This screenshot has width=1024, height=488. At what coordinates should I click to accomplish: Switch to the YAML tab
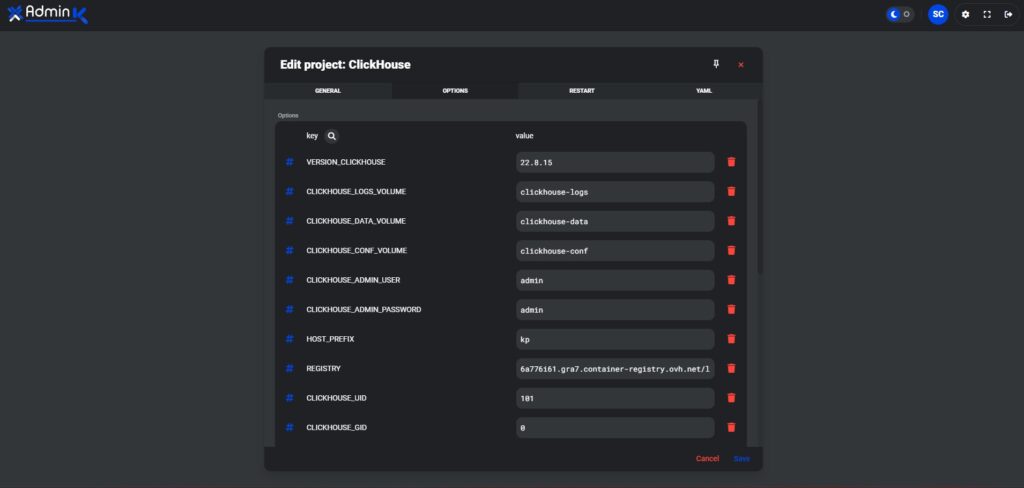tap(704, 91)
